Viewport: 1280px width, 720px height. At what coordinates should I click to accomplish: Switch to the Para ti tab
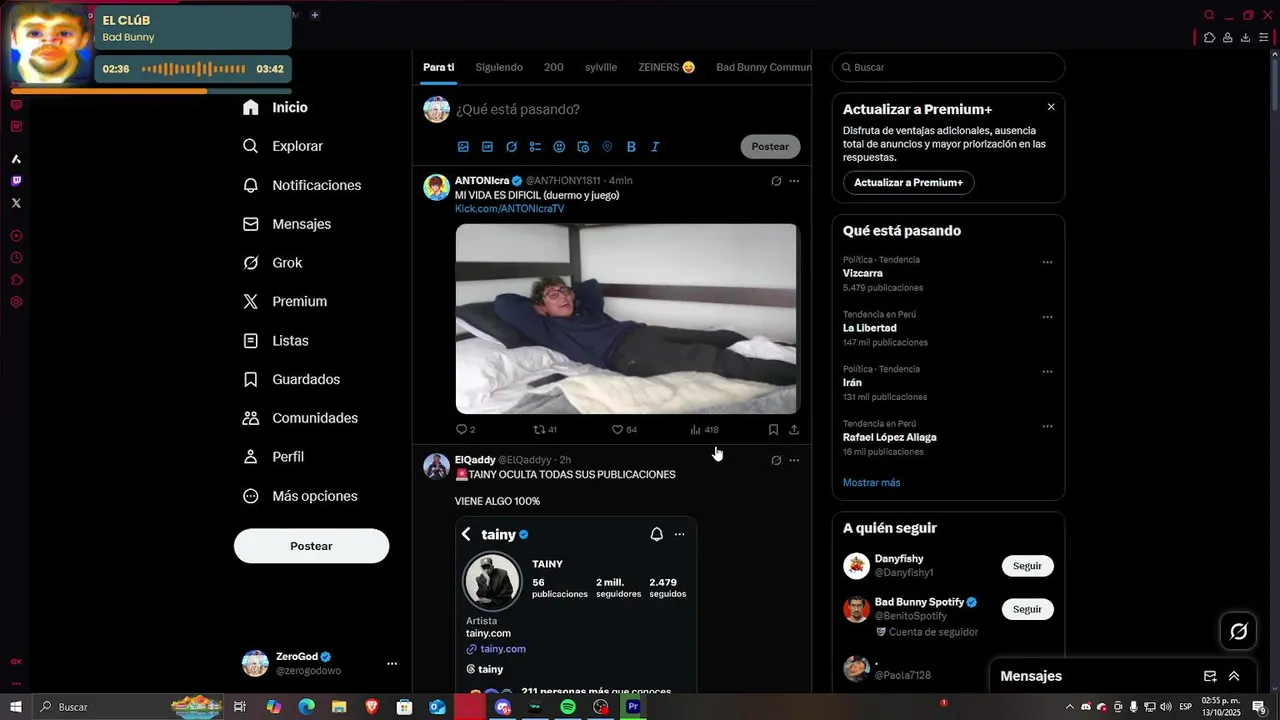tap(438, 67)
